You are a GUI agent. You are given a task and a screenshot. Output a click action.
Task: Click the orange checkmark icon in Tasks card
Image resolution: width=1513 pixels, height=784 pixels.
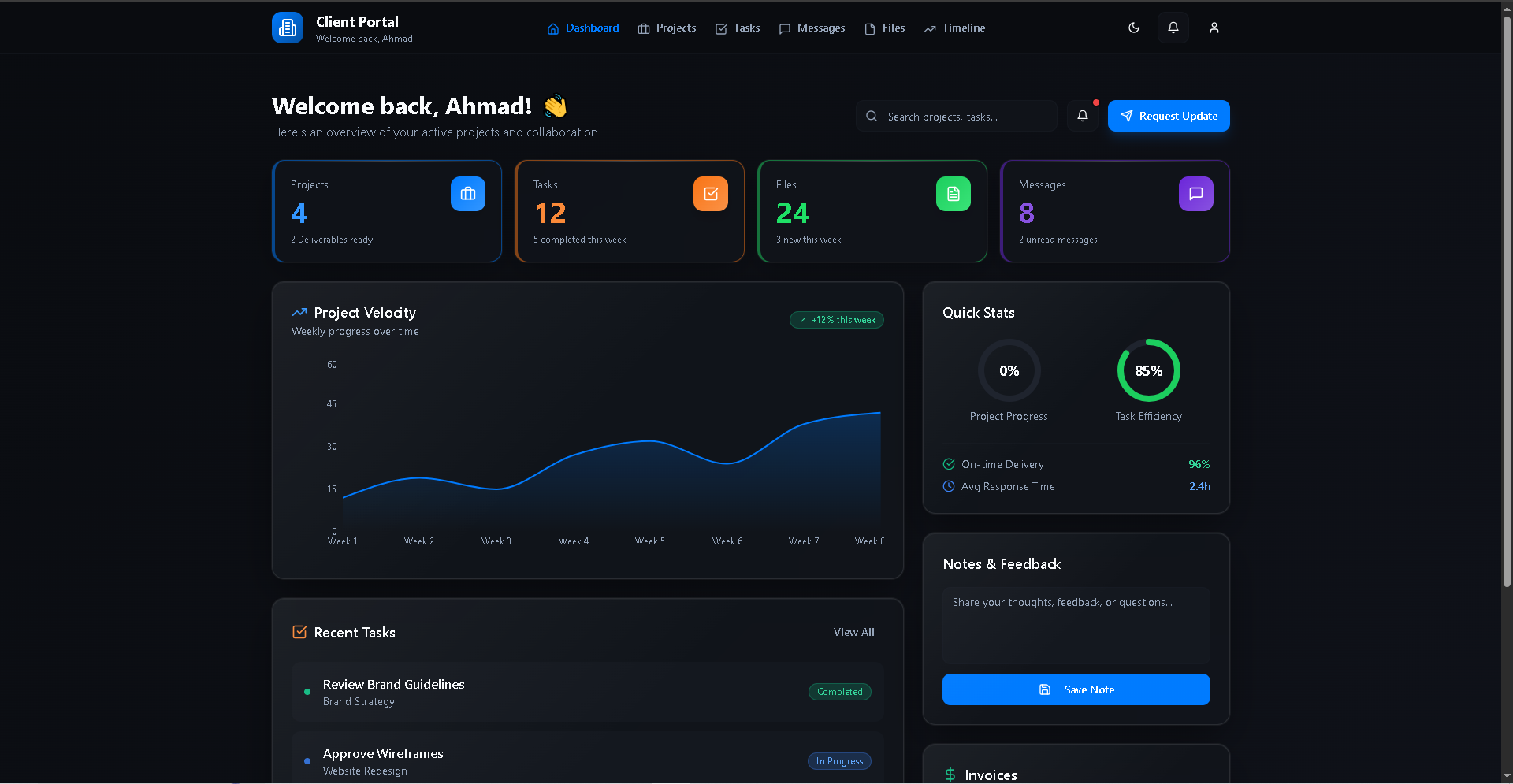[711, 194]
